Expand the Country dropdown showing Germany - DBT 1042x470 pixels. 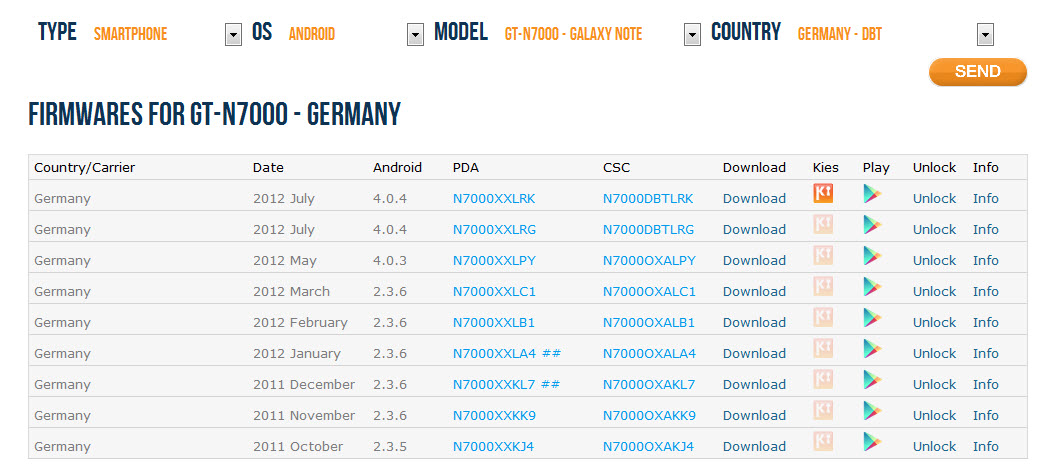(986, 35)
